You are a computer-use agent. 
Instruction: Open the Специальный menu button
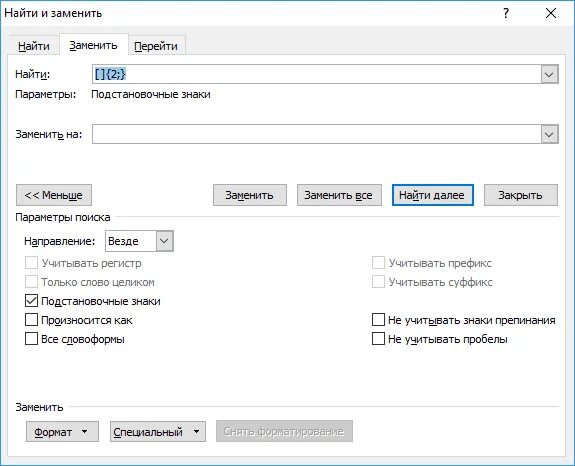point(158,432)
